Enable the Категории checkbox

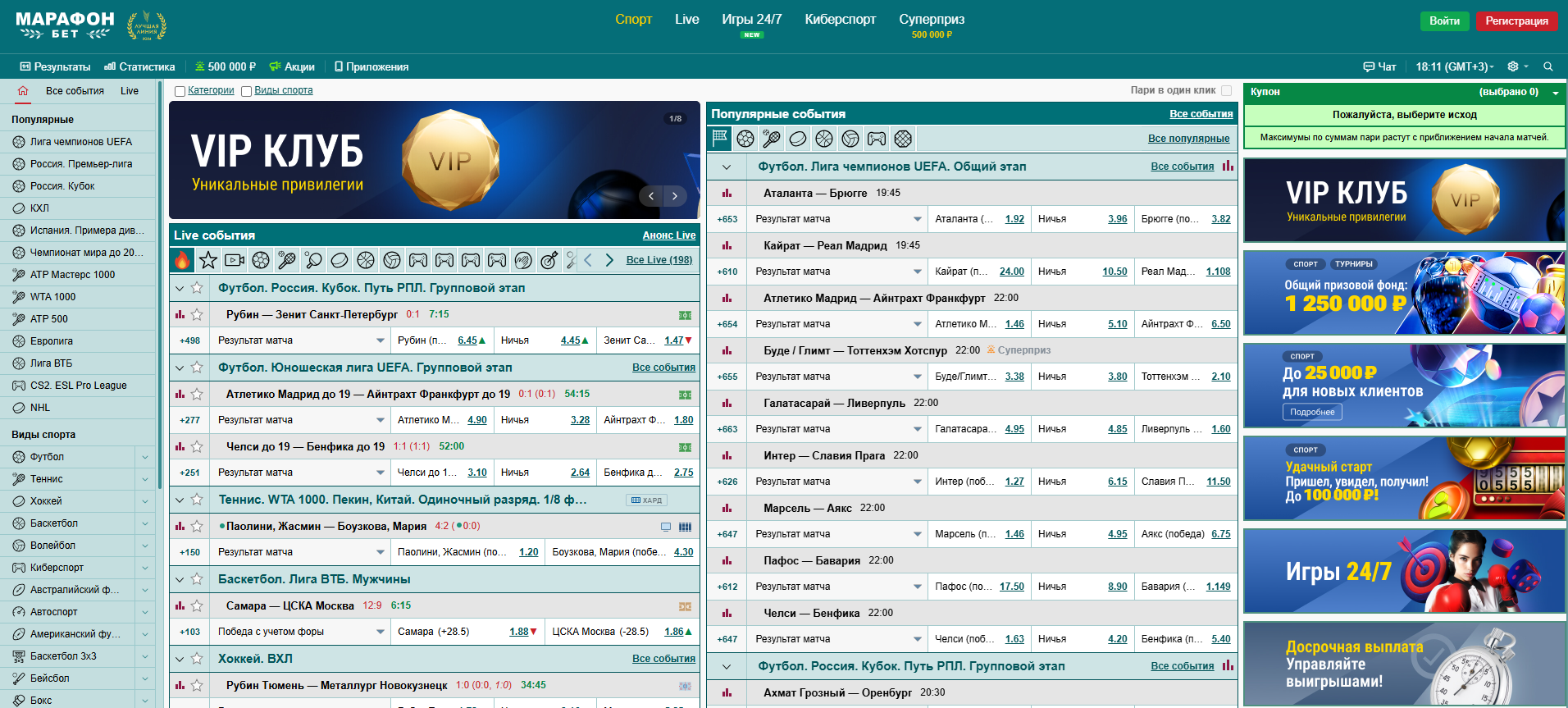[180, 91]
